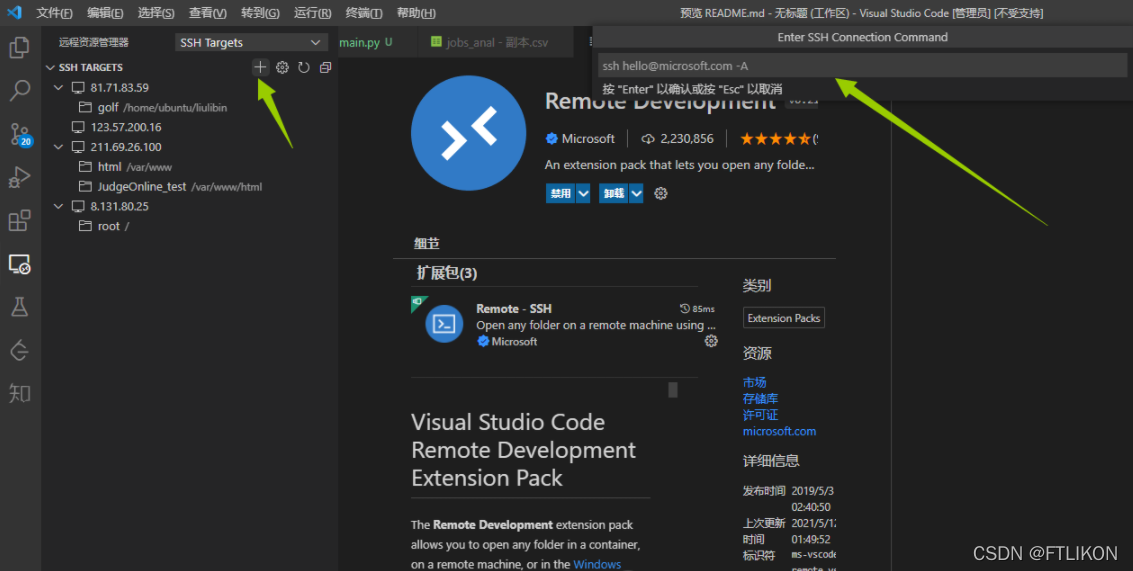1133x571 pixels.
Task: Click the 远程资源管理器 panel title
Action: click(94, 43)
